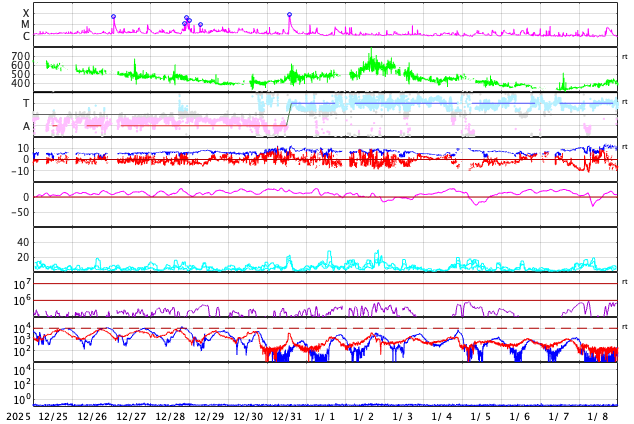Click the 2025 year label
This screenshot has width=634, height=424.
[x=18, y=416]
